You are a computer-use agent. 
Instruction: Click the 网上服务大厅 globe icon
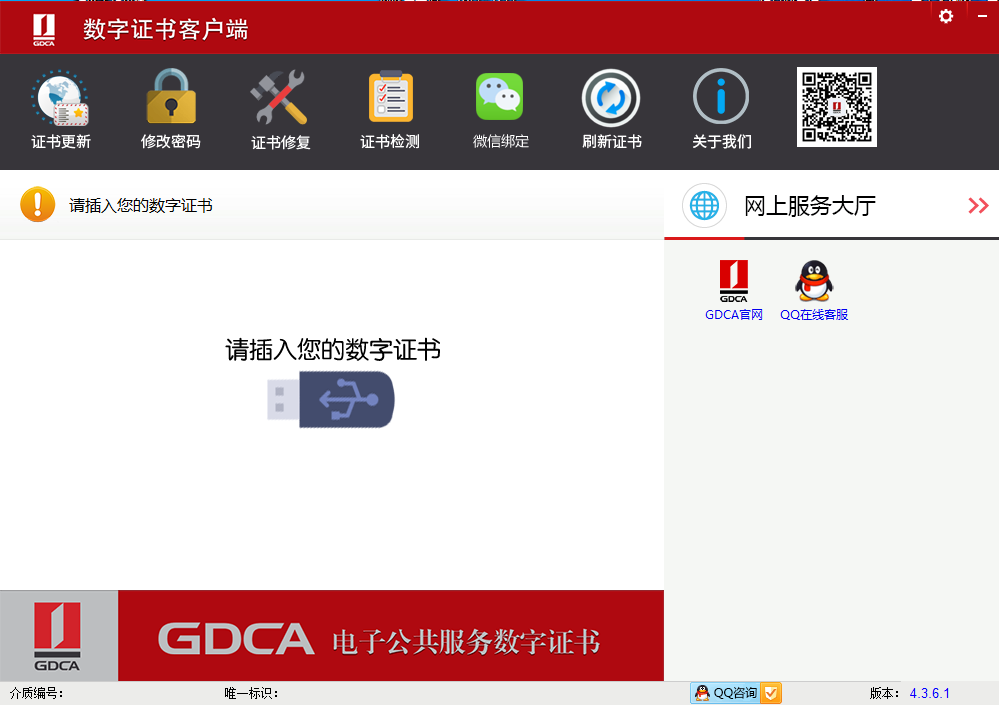[704, 205]
